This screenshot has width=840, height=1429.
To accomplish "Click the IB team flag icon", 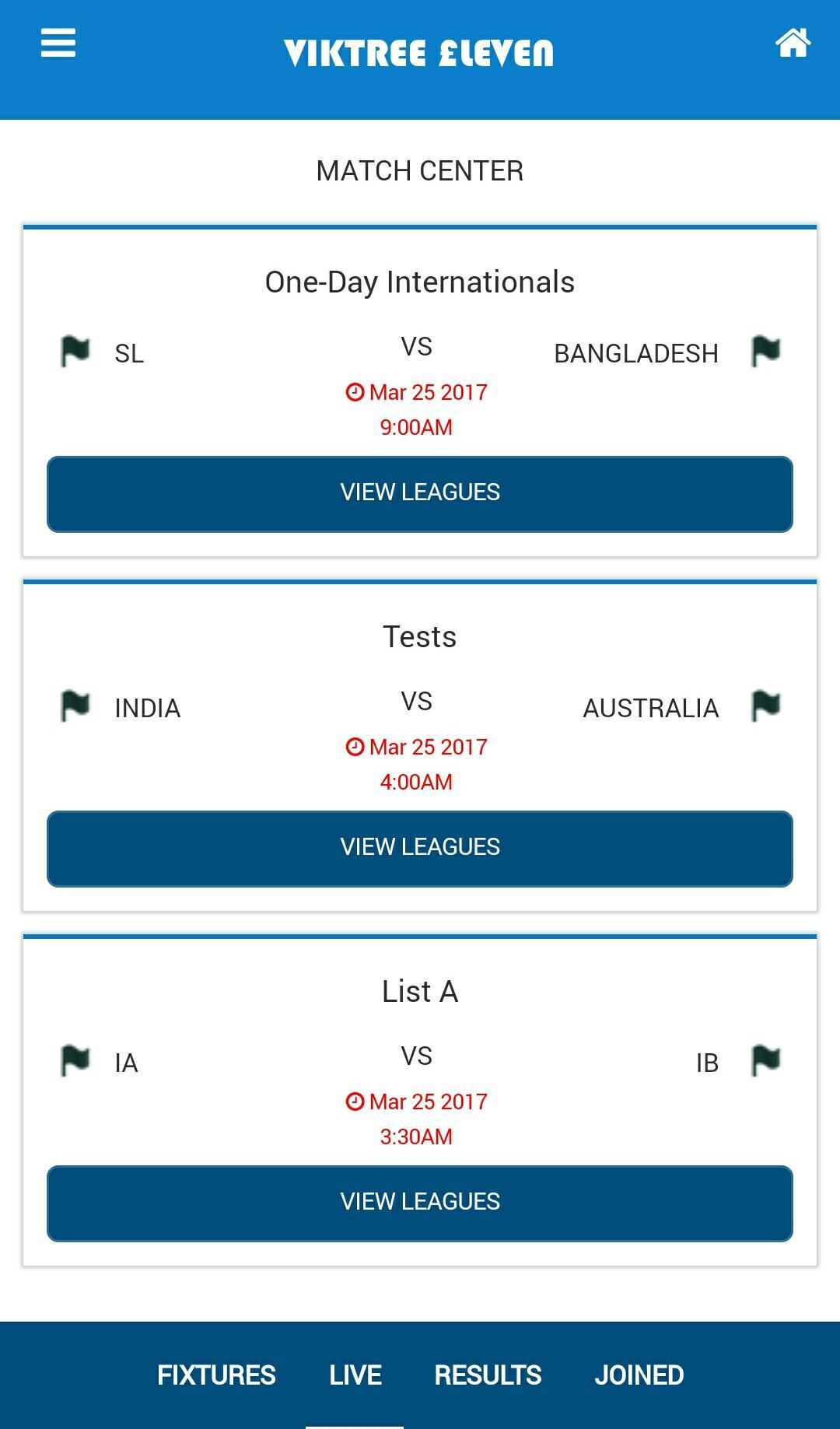I will [x=765, y=1061].
